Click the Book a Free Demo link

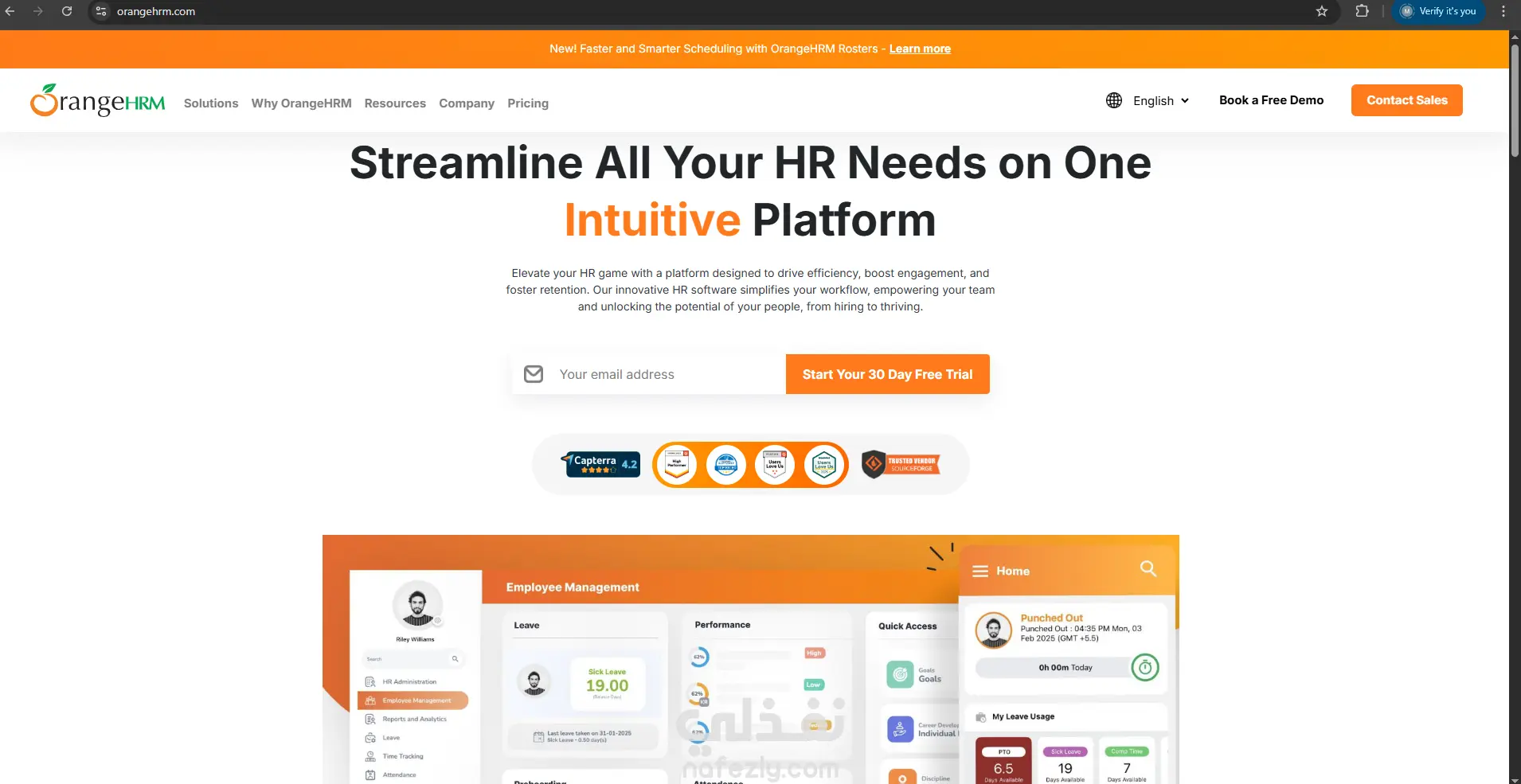[x=1272, y=100]
